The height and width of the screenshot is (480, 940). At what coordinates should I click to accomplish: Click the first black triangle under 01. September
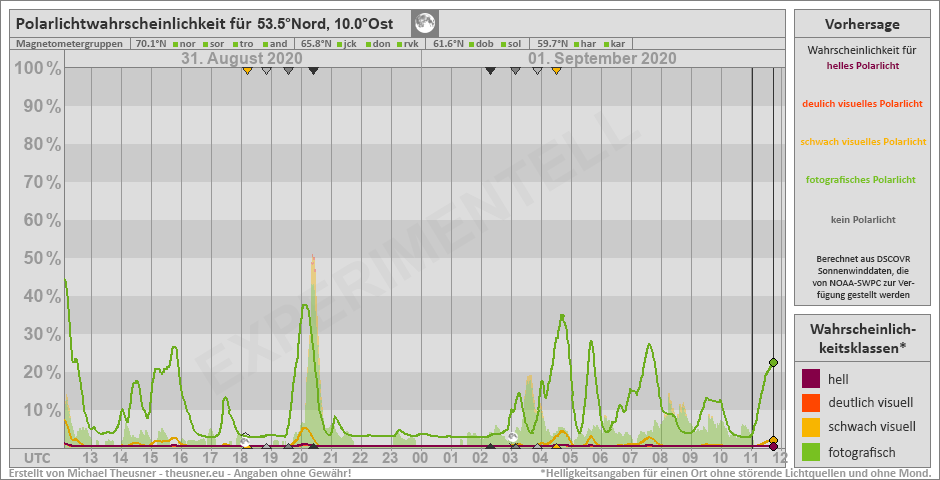tap(490, 71)
